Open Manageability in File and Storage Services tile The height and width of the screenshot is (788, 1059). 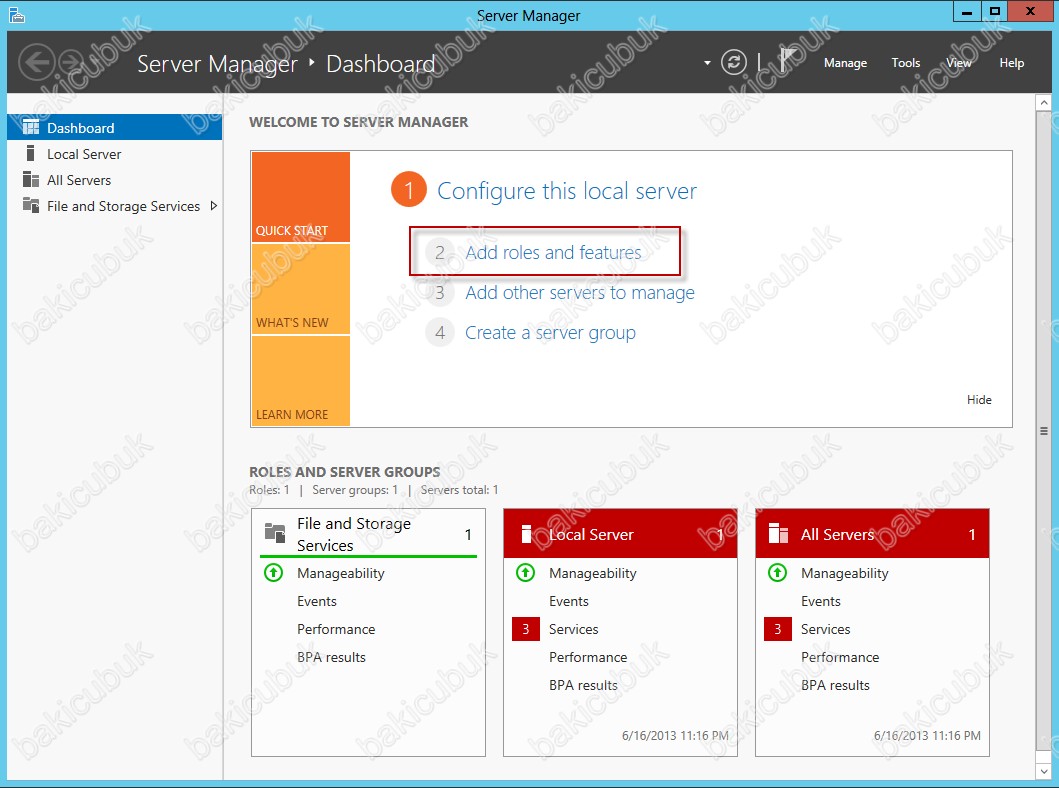[x=340, y=573]
